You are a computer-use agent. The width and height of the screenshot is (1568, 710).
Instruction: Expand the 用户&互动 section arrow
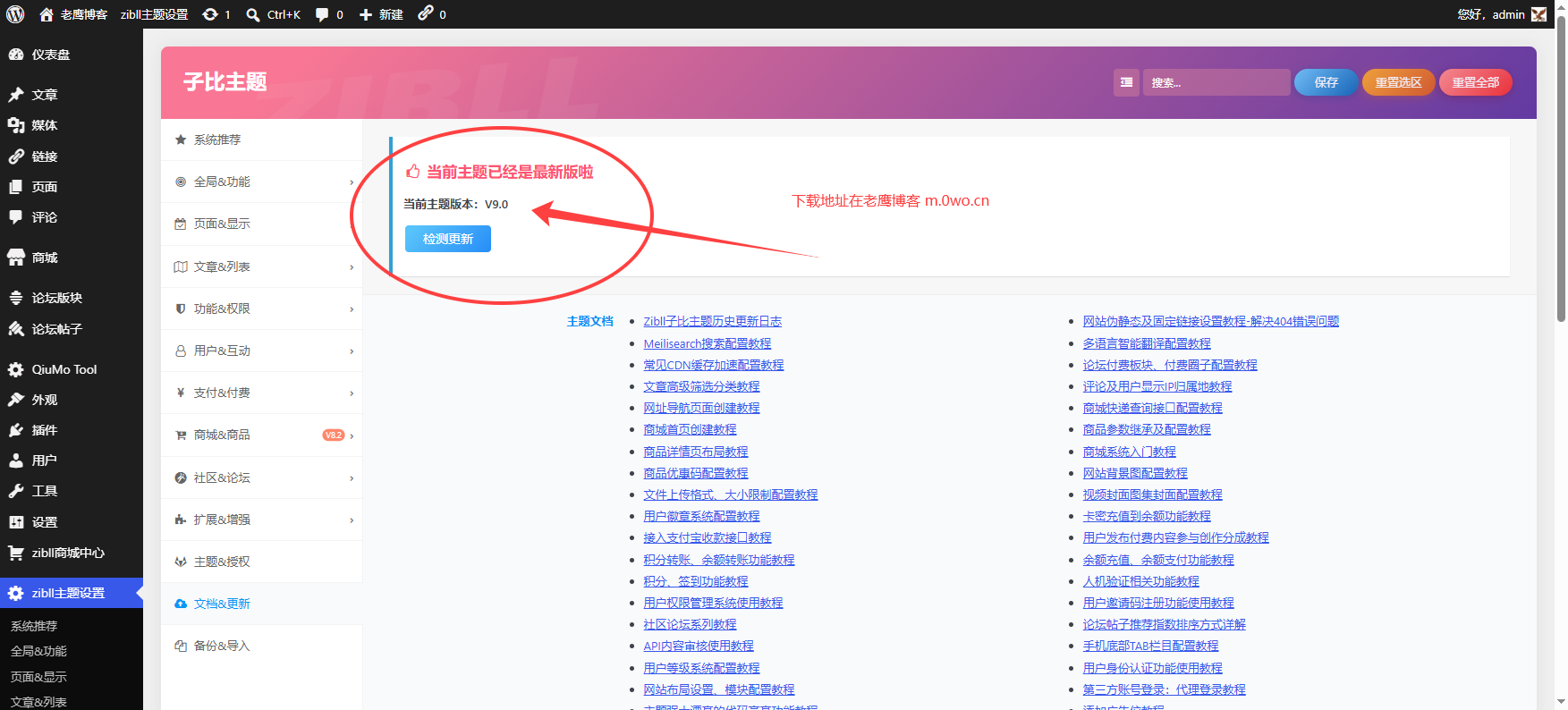point(352,351)
